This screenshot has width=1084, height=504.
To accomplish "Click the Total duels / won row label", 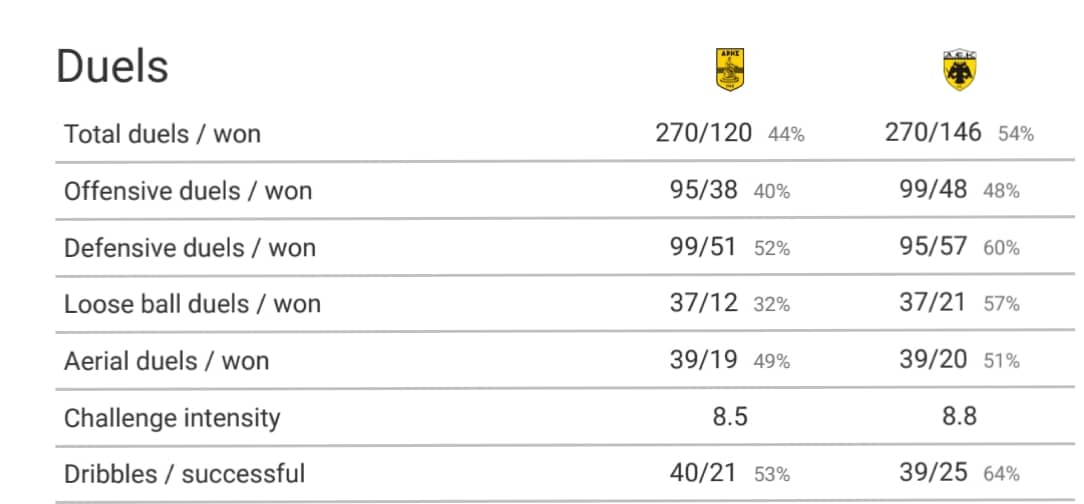I will click(162, 133).
